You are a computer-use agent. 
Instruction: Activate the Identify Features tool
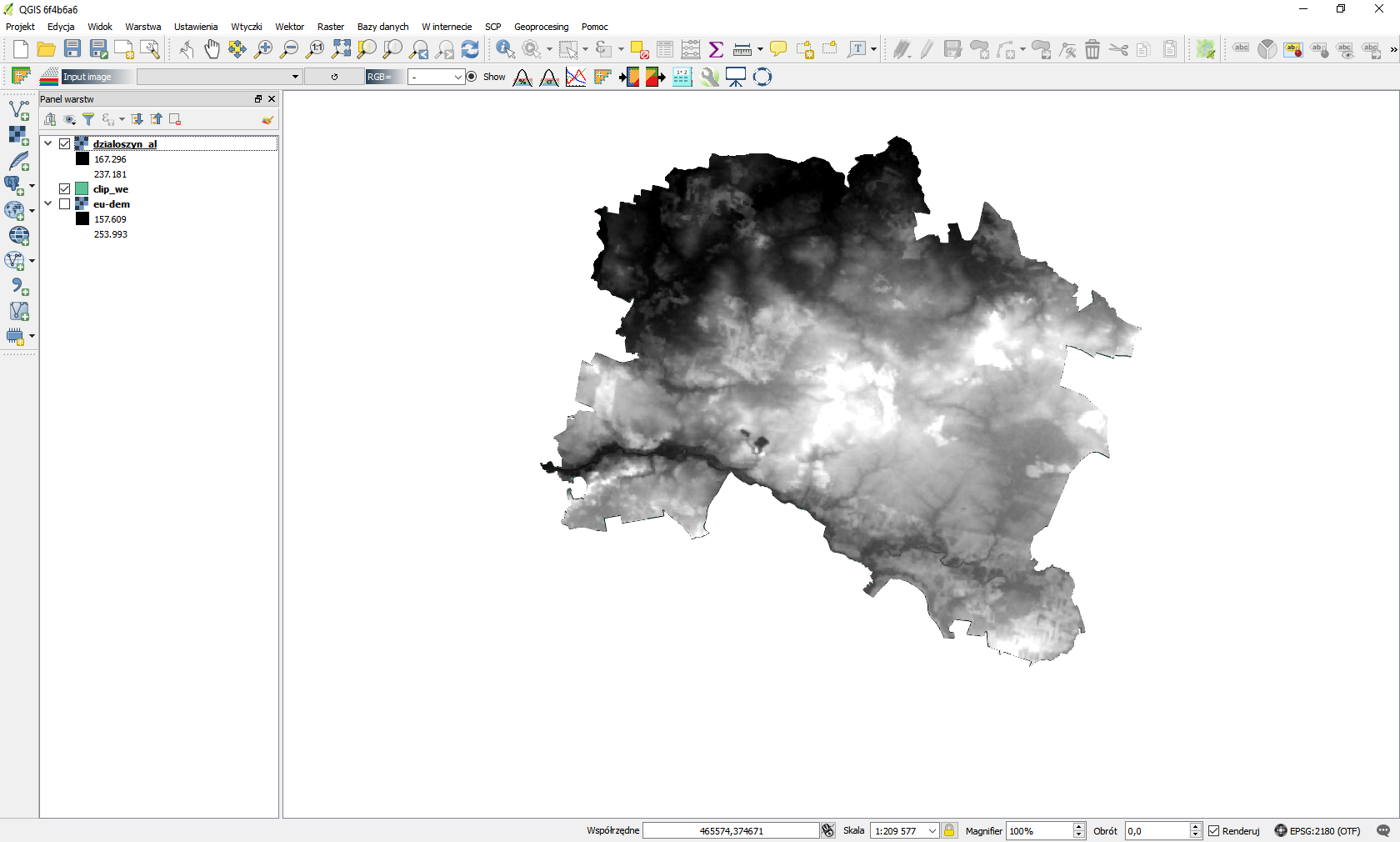click(505, 49)
